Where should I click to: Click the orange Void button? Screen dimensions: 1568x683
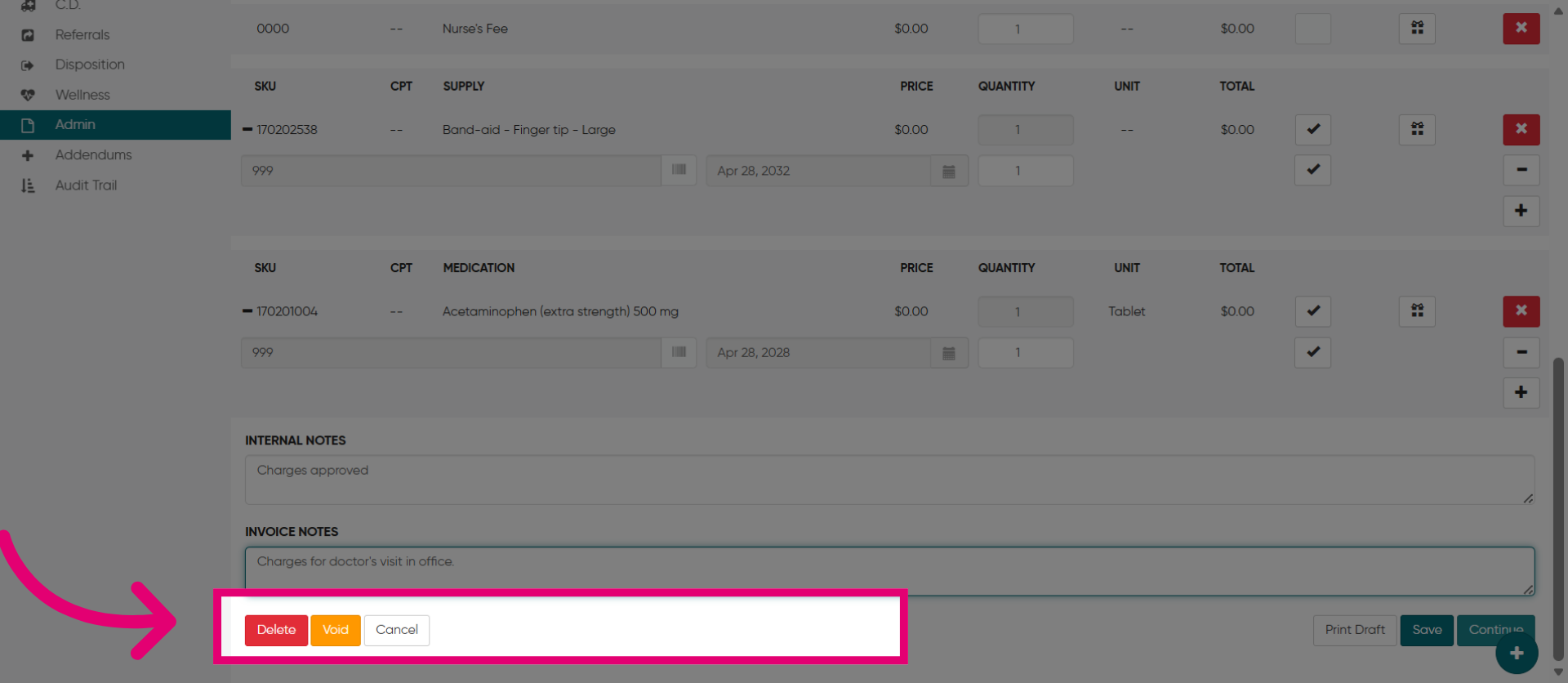coord(336,630)
